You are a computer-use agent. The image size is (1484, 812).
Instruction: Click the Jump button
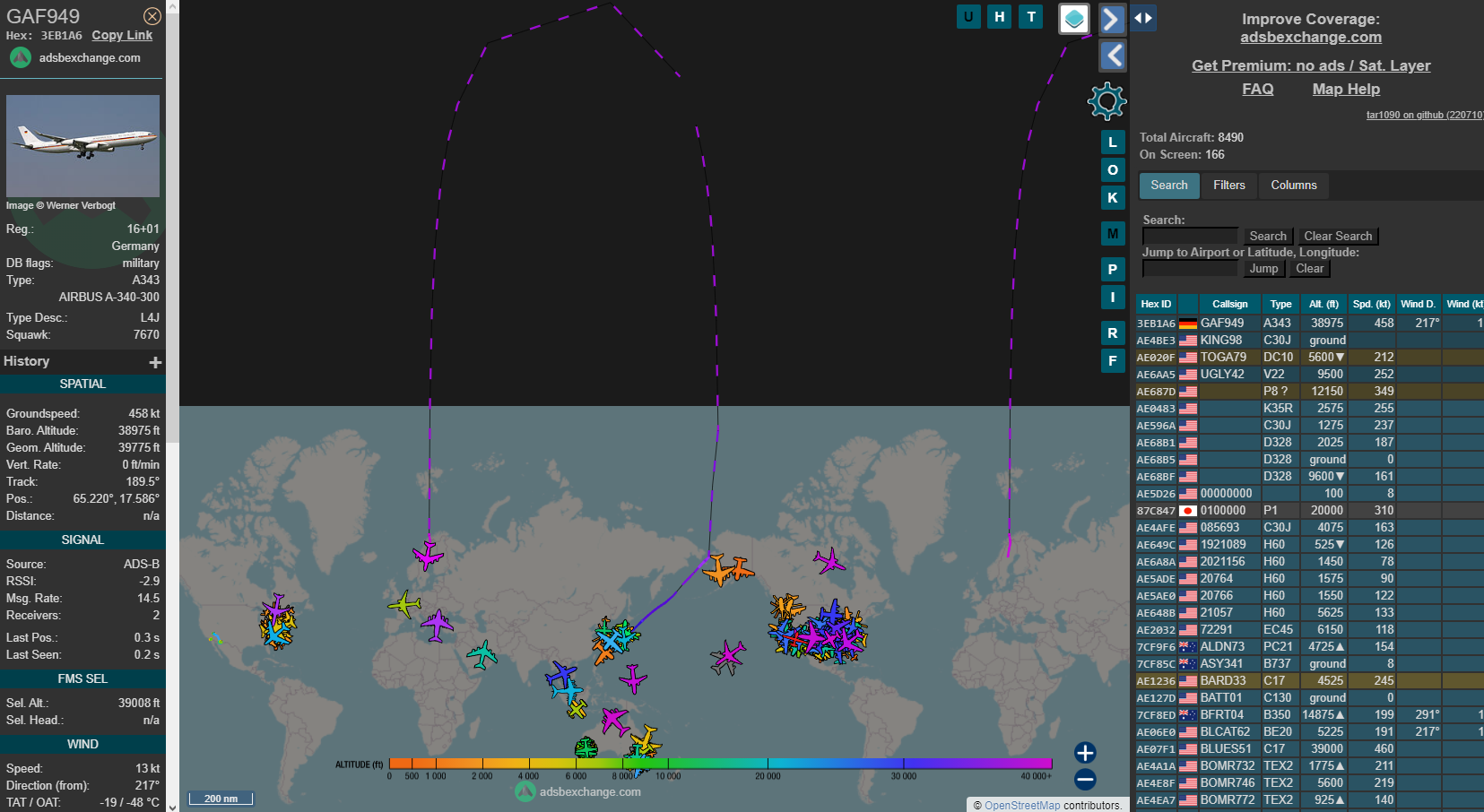[x=1263, y=268]
